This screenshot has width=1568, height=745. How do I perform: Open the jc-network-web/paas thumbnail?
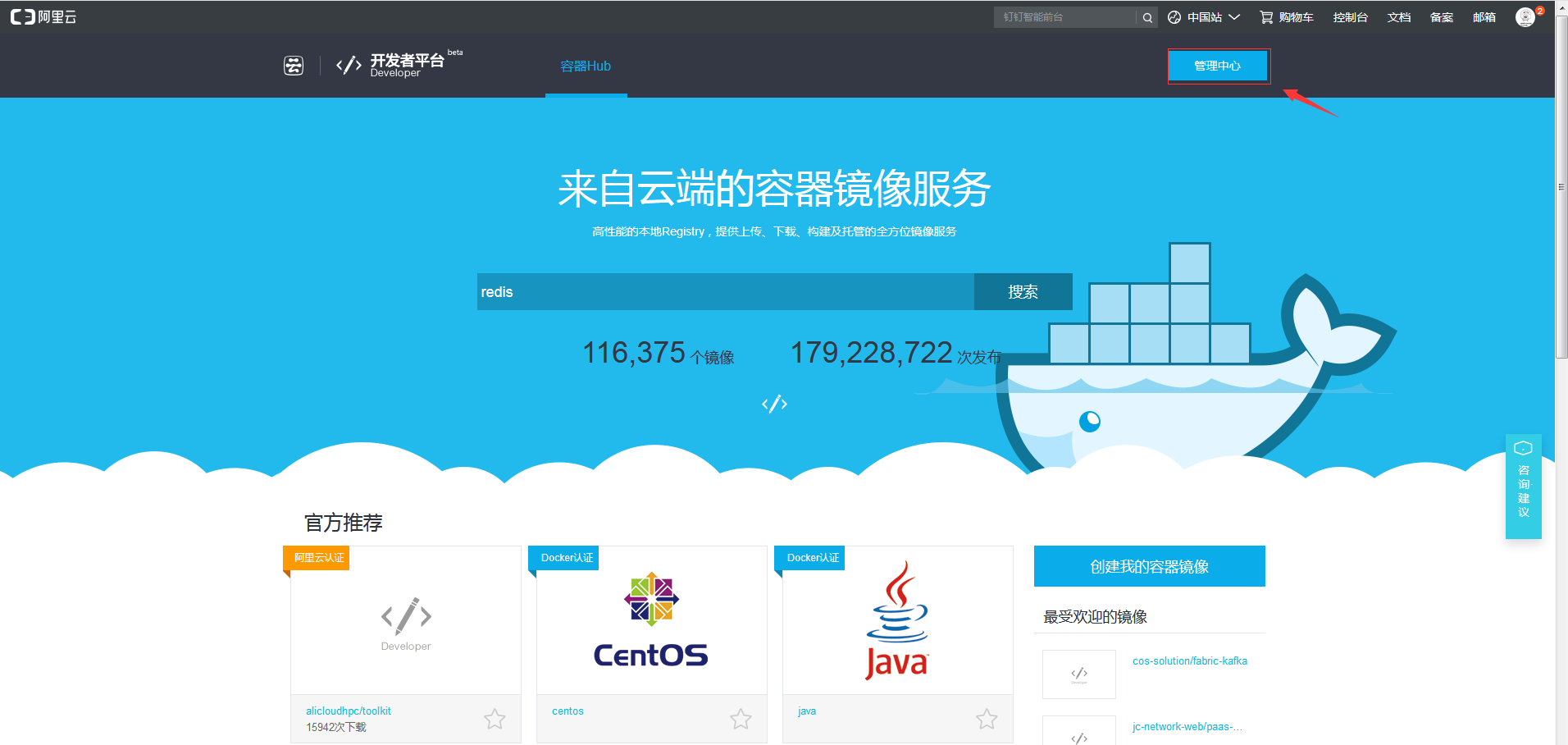(1079, 731)
